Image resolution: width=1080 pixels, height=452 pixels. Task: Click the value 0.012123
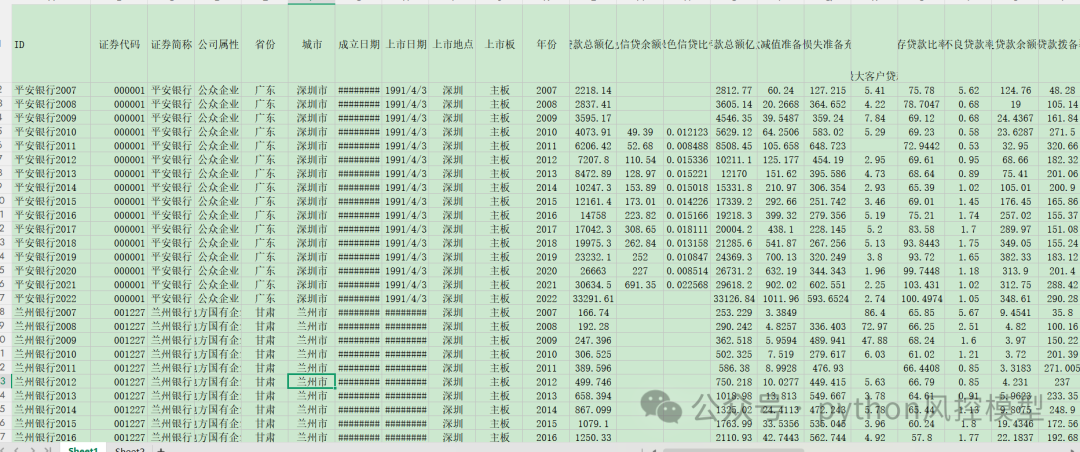click(687, 132)
